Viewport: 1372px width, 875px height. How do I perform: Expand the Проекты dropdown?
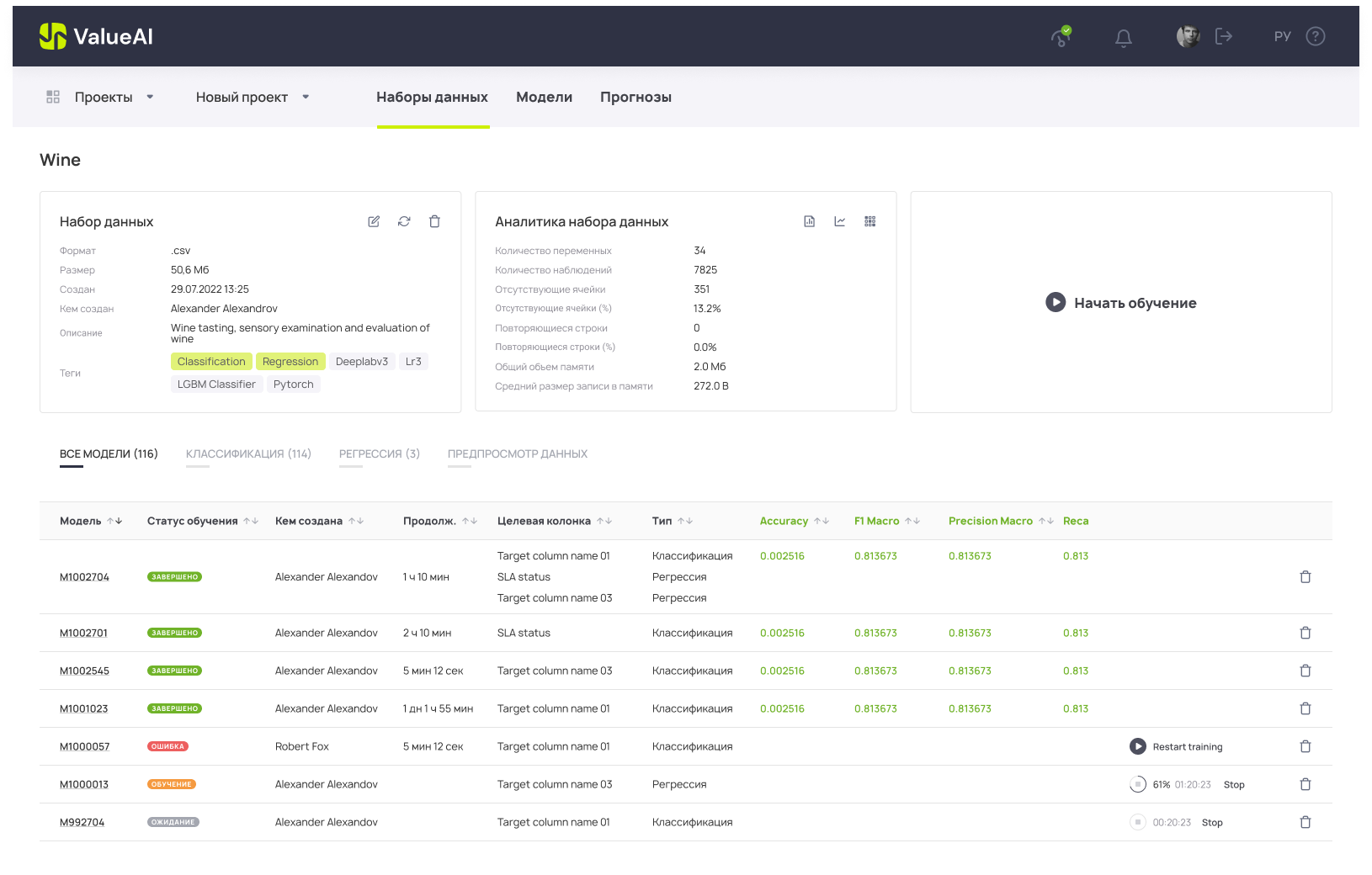150,97
